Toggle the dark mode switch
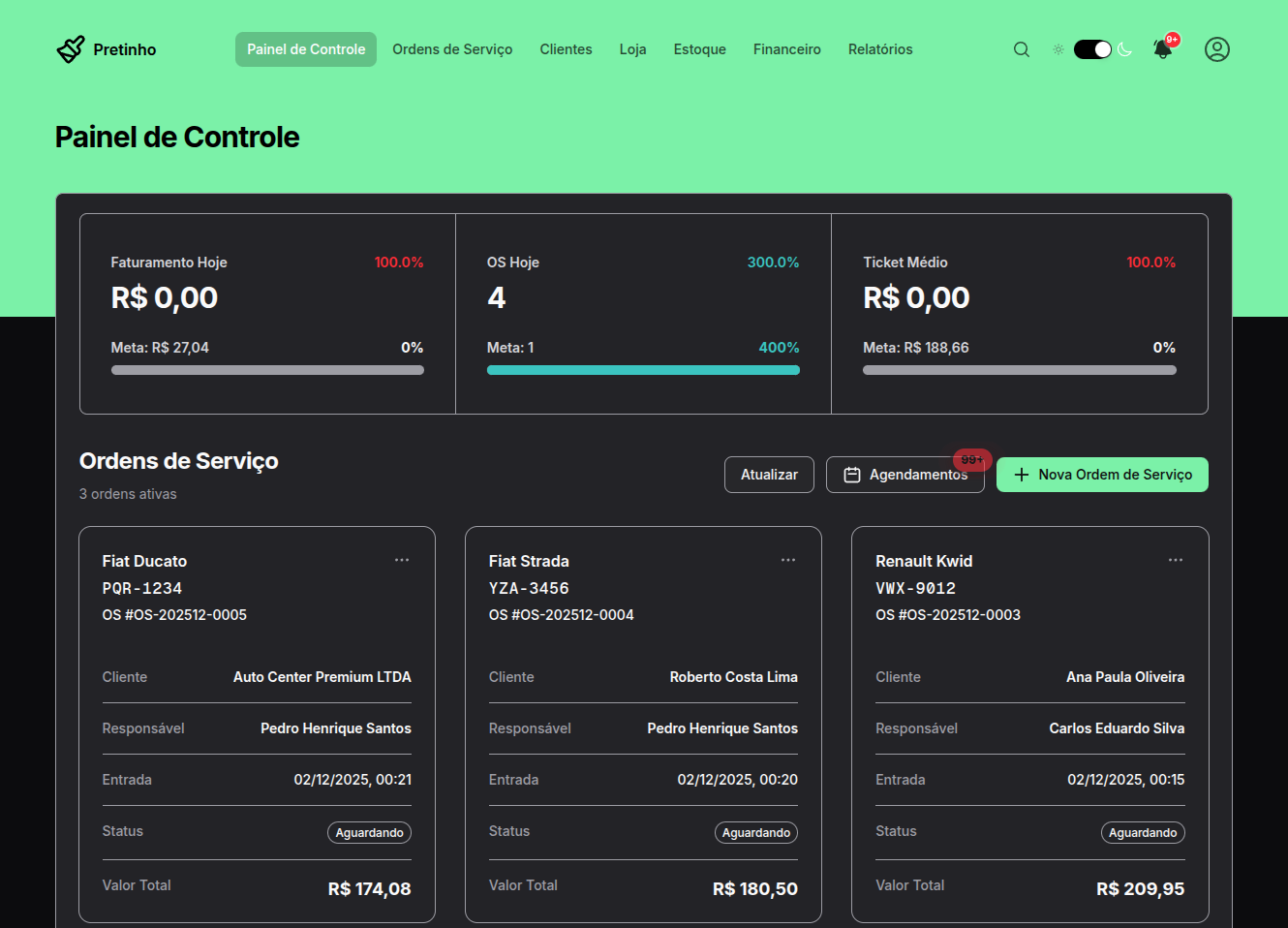This screenshot has width=1288, height=928. coord(1092,49)
